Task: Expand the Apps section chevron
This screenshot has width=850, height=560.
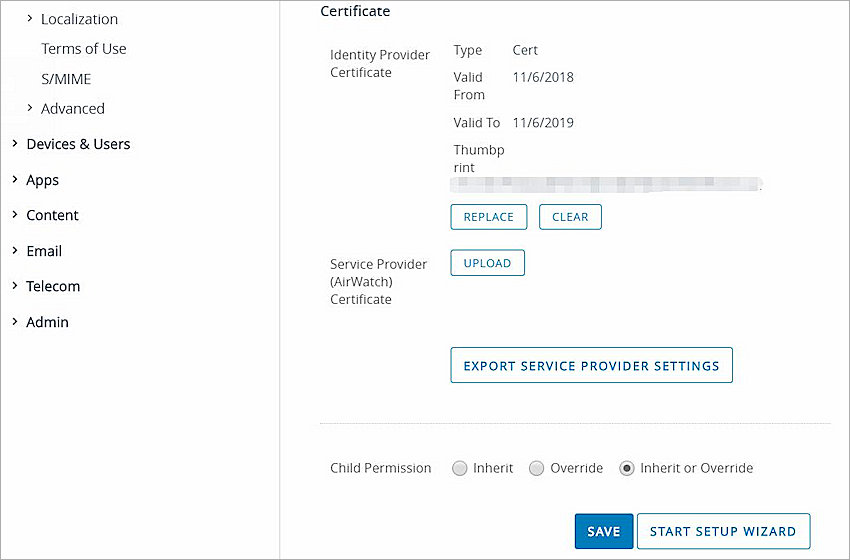Action: [x=15, y=180]
